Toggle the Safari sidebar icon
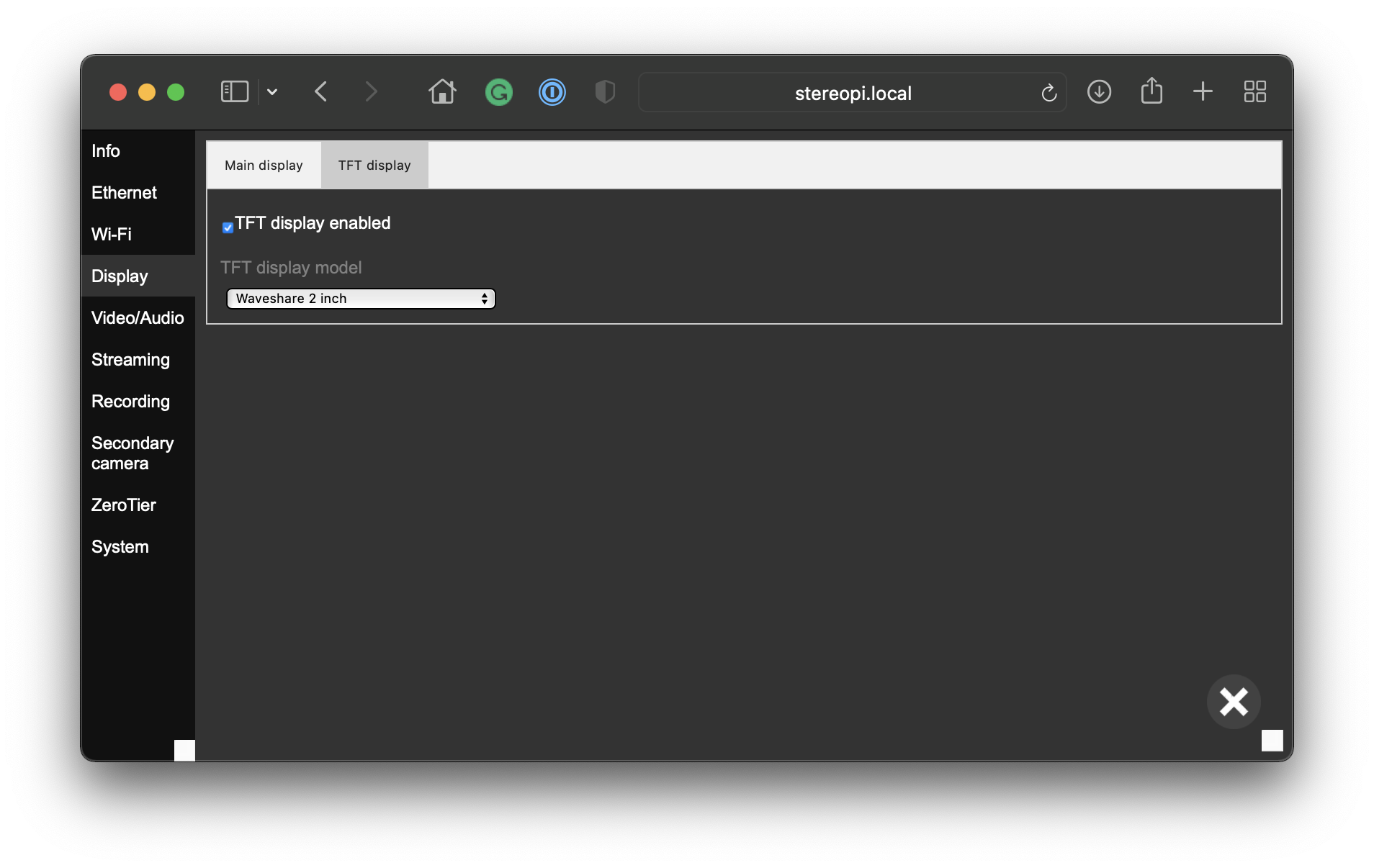Screen dimensions: 1374x868 coord(234,91)
